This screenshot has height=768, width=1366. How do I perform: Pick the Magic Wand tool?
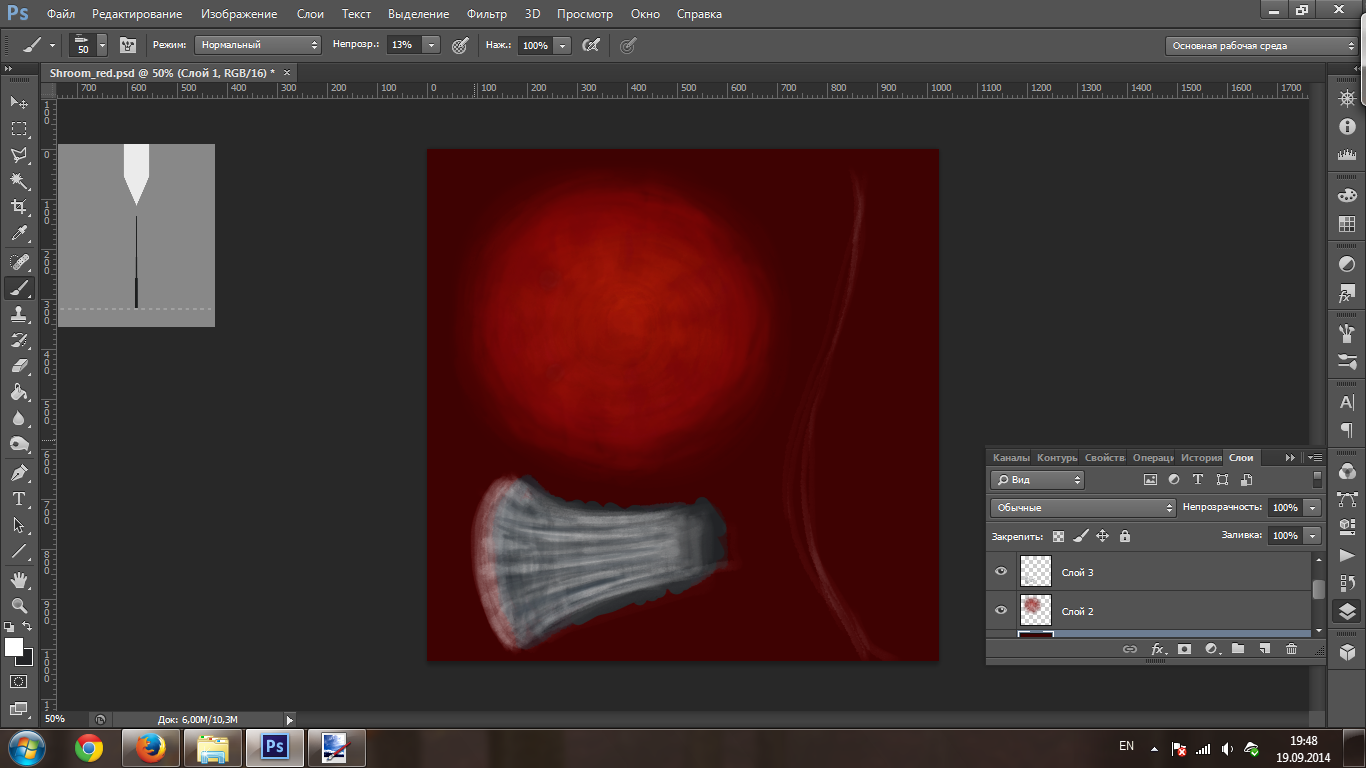pyautogui.click(x=18, y=181)
